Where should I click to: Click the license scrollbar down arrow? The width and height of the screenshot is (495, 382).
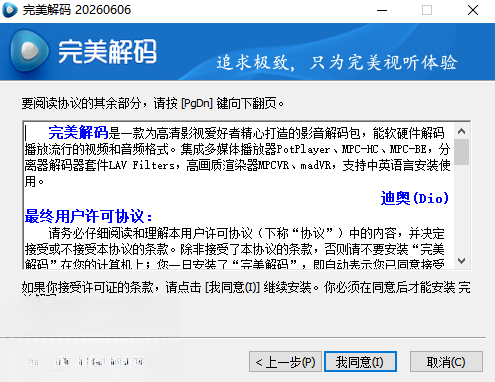pyautogui.click(x=462, y=261)
